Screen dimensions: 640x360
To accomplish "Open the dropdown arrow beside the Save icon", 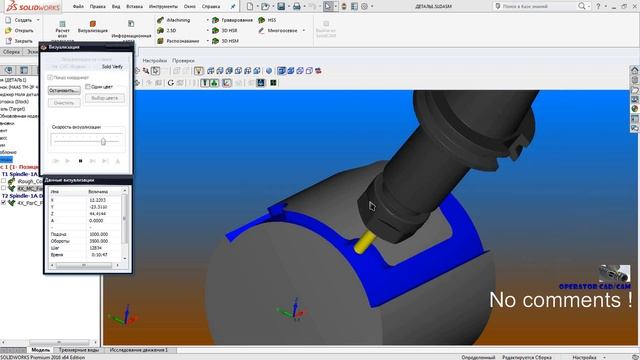I will [x=288, y=7].
